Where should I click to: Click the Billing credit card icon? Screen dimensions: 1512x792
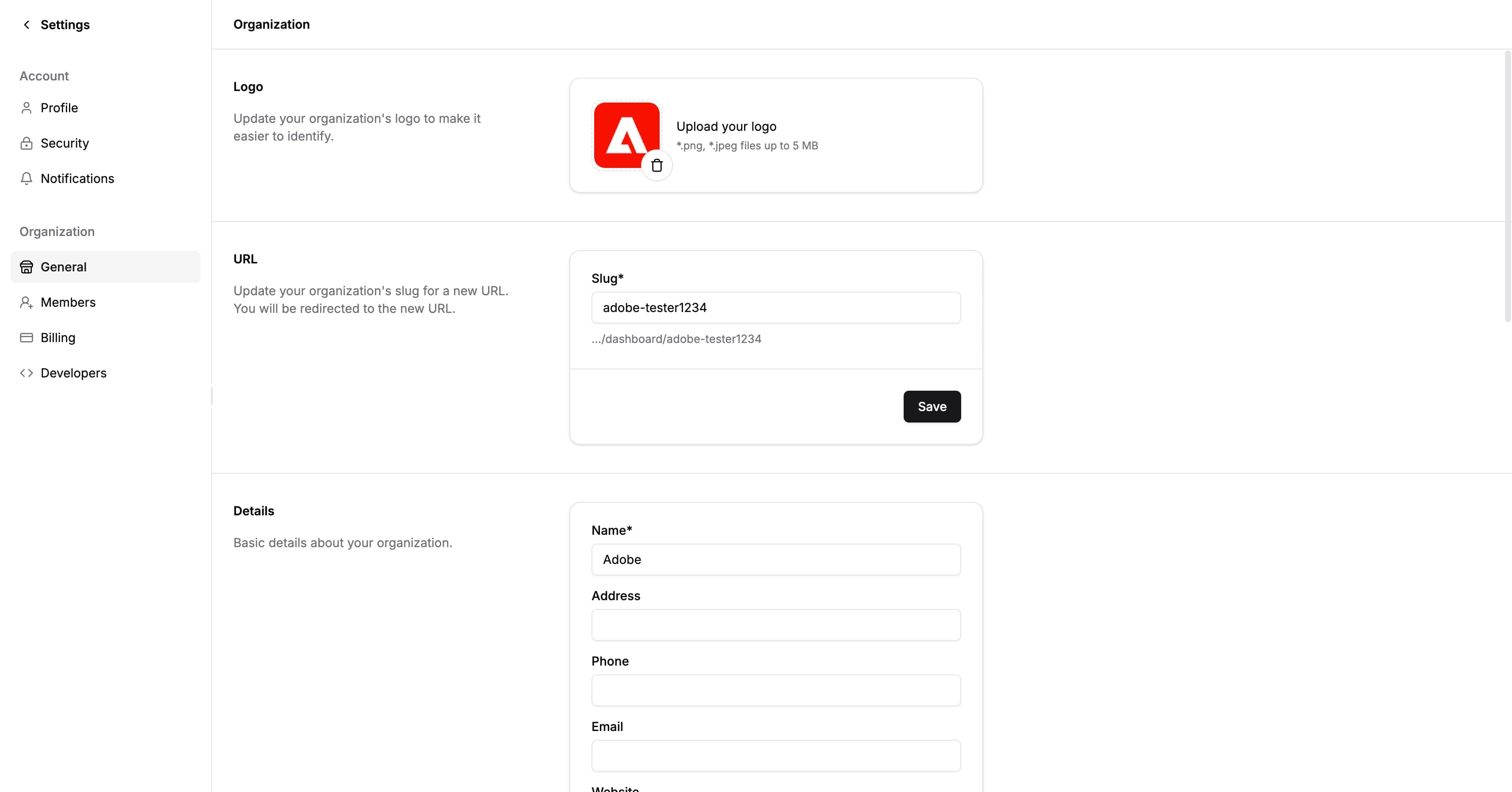[x=27, y=338]
